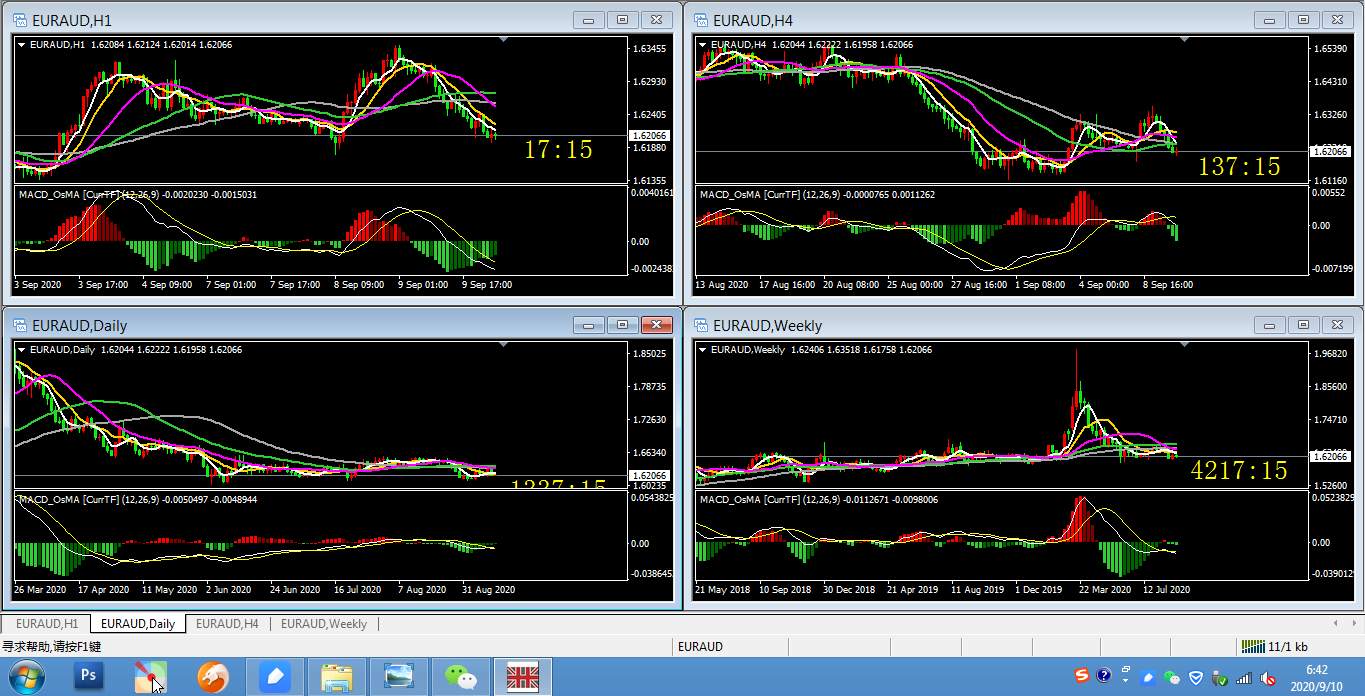The image size is (1365, 696).
Task: Click the 1.96820 price on Weekly scale
Action: point(1331,354)
